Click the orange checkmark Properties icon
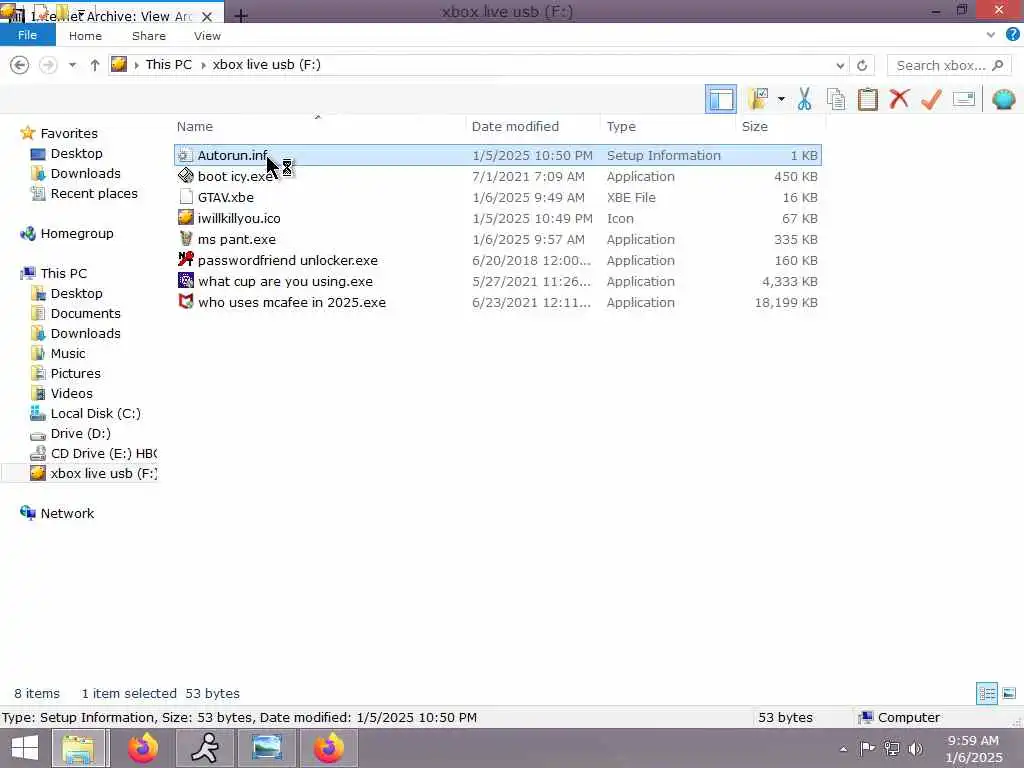 pyautogui.click(x=931, y=99)
